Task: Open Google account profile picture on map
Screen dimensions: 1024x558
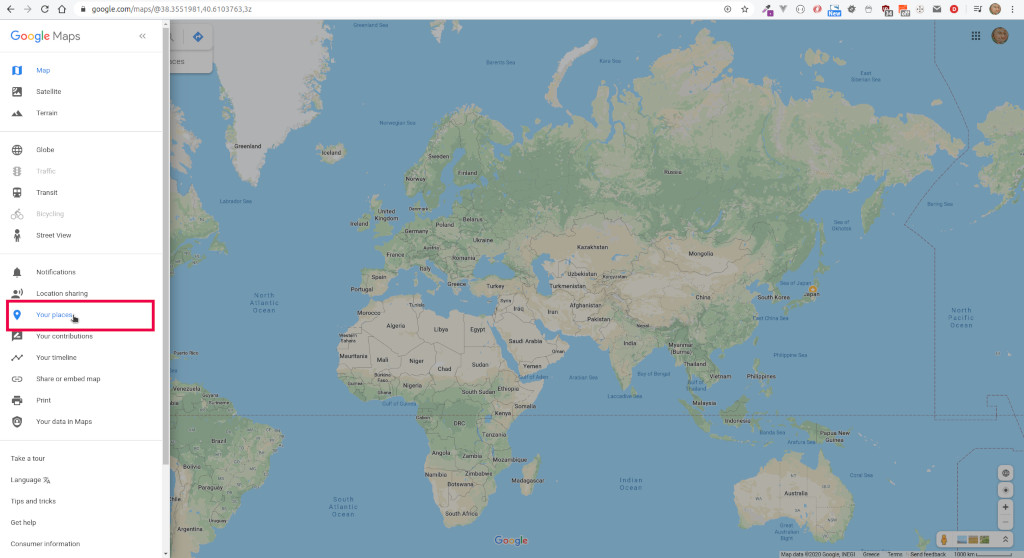Action: pos(1000,36)
